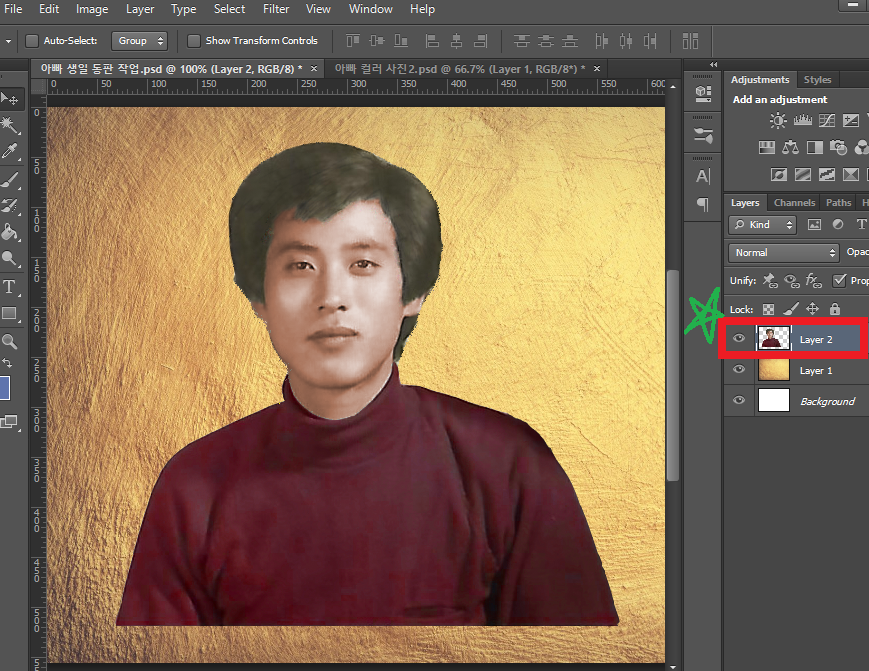
Task: Add a Posterize adjustment
Action: pos(802,175)
